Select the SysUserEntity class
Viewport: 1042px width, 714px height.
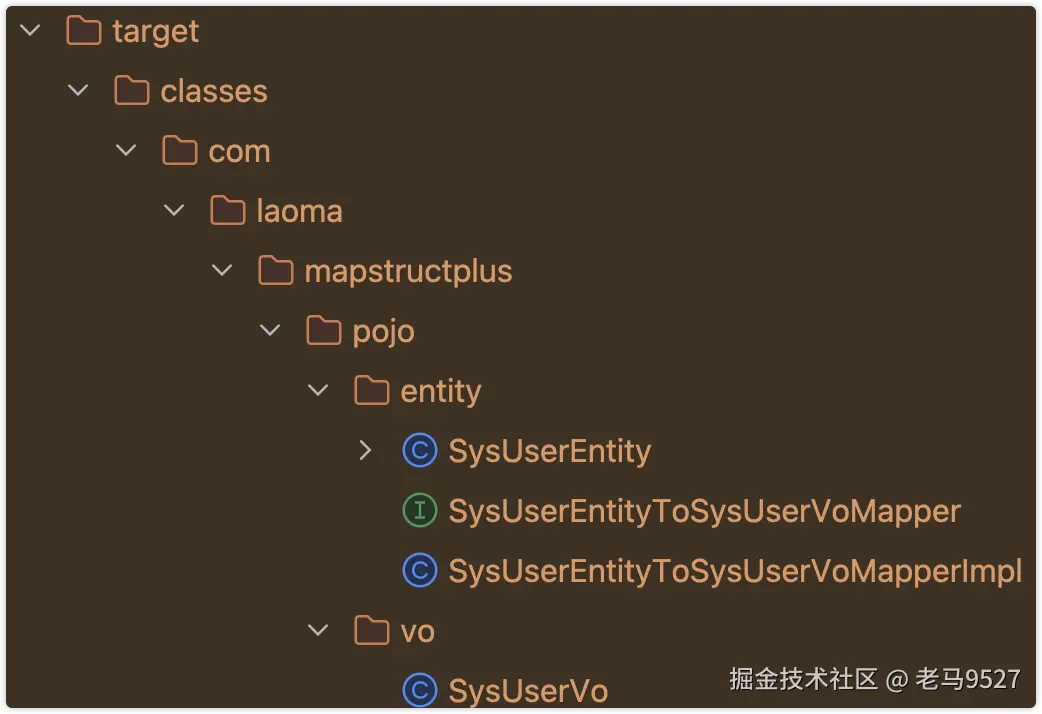549,450
